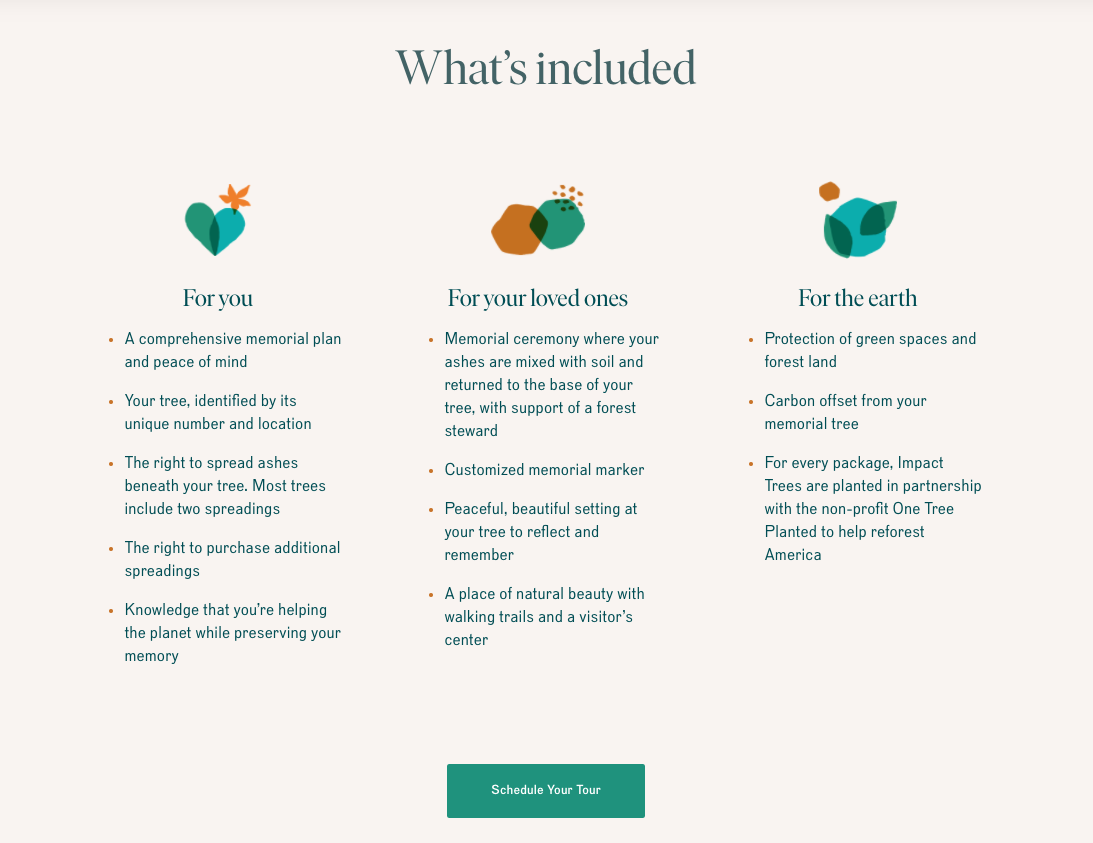Click the Impact Trees partnership paragraph
Image resolution: width=1093 pixels, height=843 pixels.
click(872, 509)
